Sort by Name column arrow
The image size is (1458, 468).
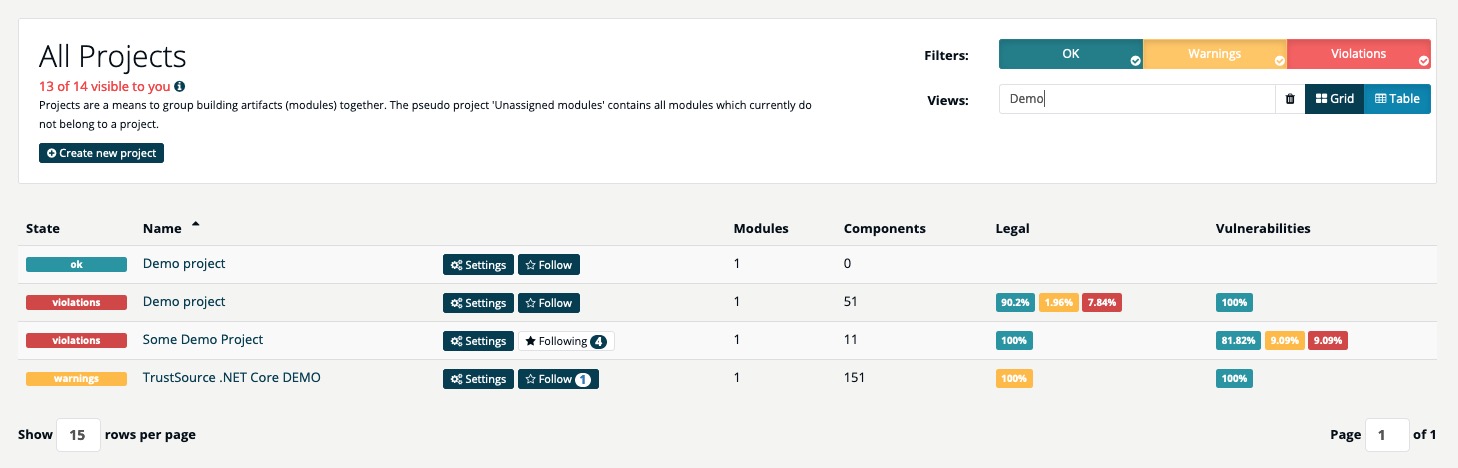(x=195, y=225)
